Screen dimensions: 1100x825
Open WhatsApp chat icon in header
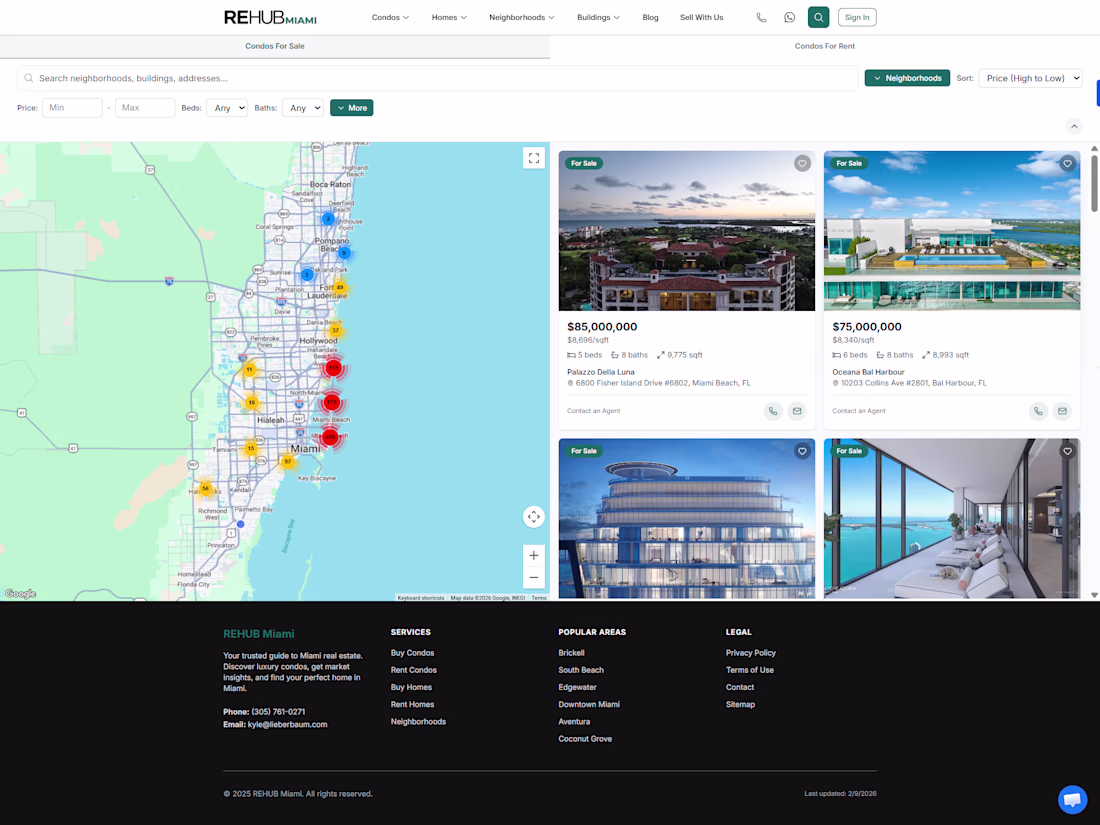click(x=789, y=18)
